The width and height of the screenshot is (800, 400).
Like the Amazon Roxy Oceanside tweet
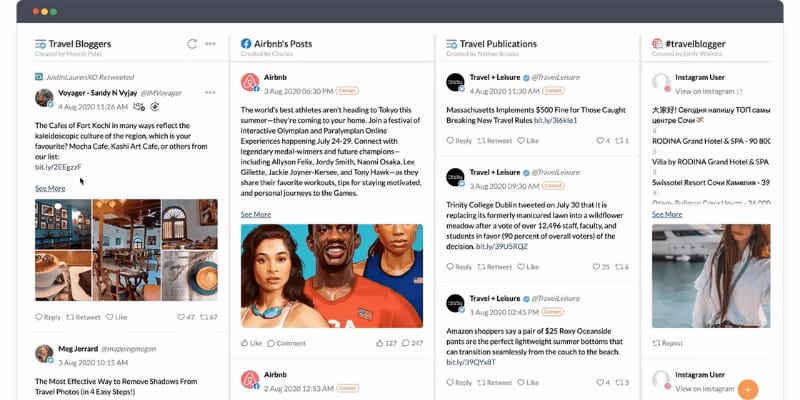tap(528, 382)
